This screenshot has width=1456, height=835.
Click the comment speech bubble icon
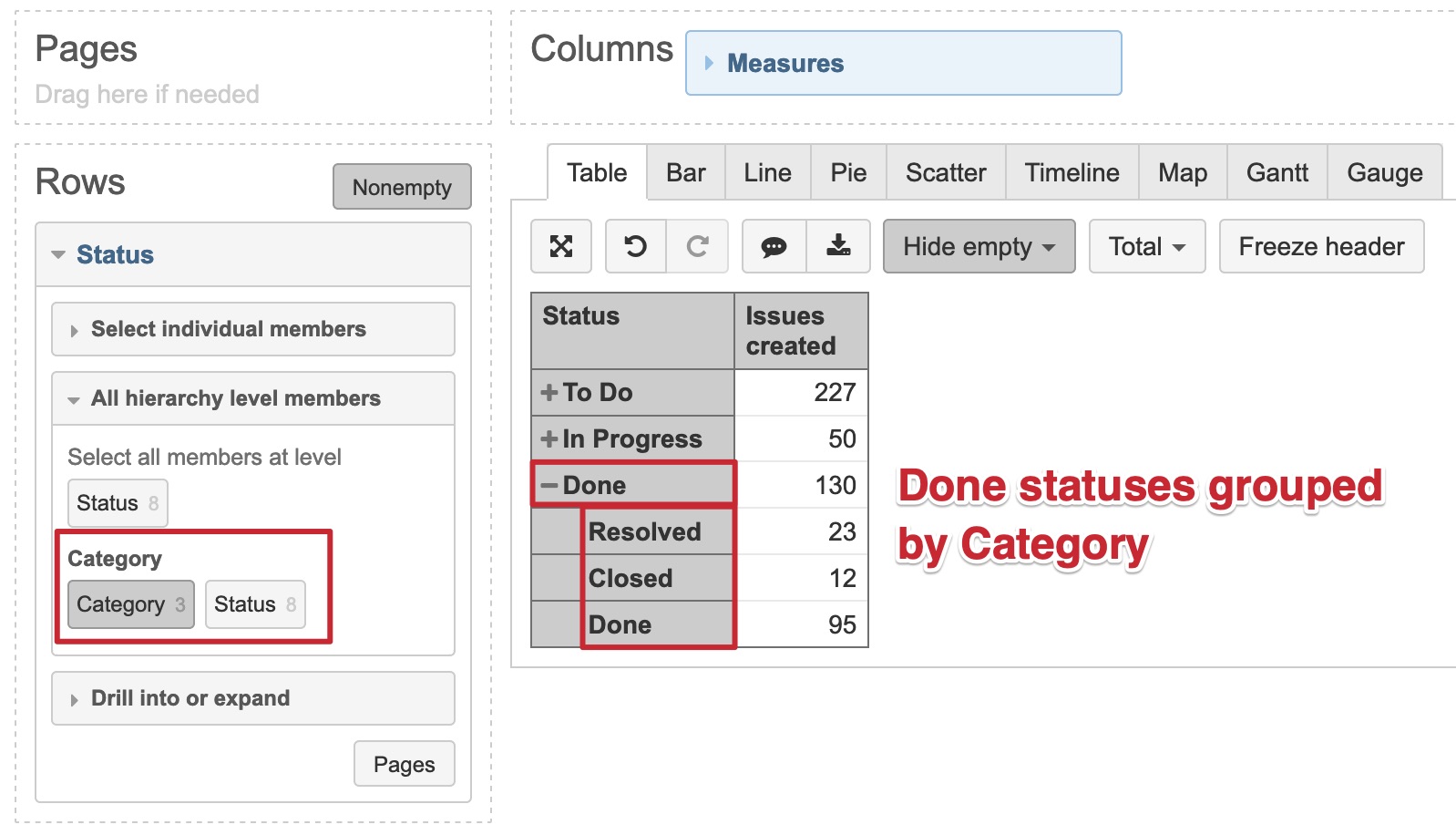(774, 246)
